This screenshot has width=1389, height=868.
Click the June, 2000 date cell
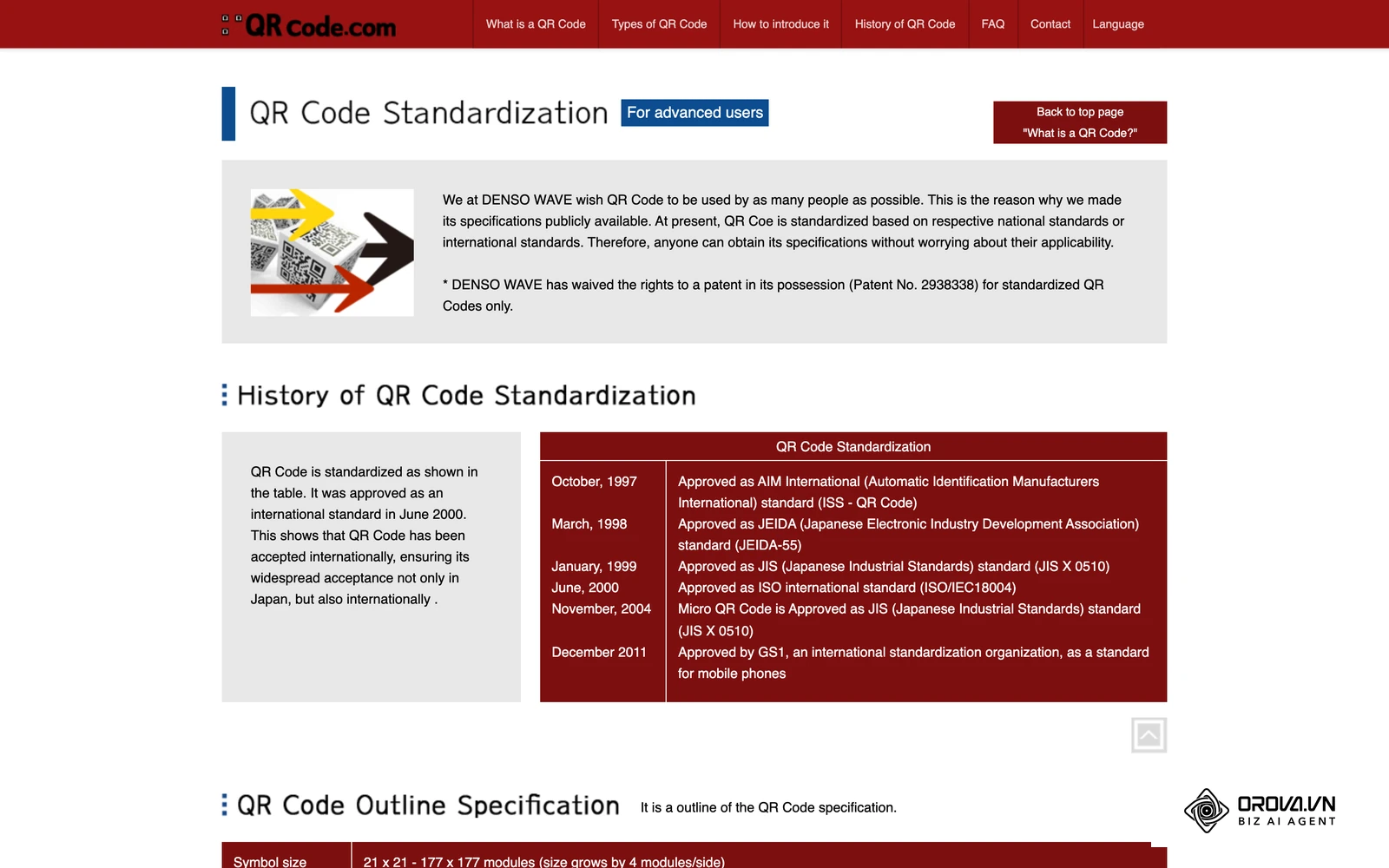pyautogui.click(x=585, y=588)
